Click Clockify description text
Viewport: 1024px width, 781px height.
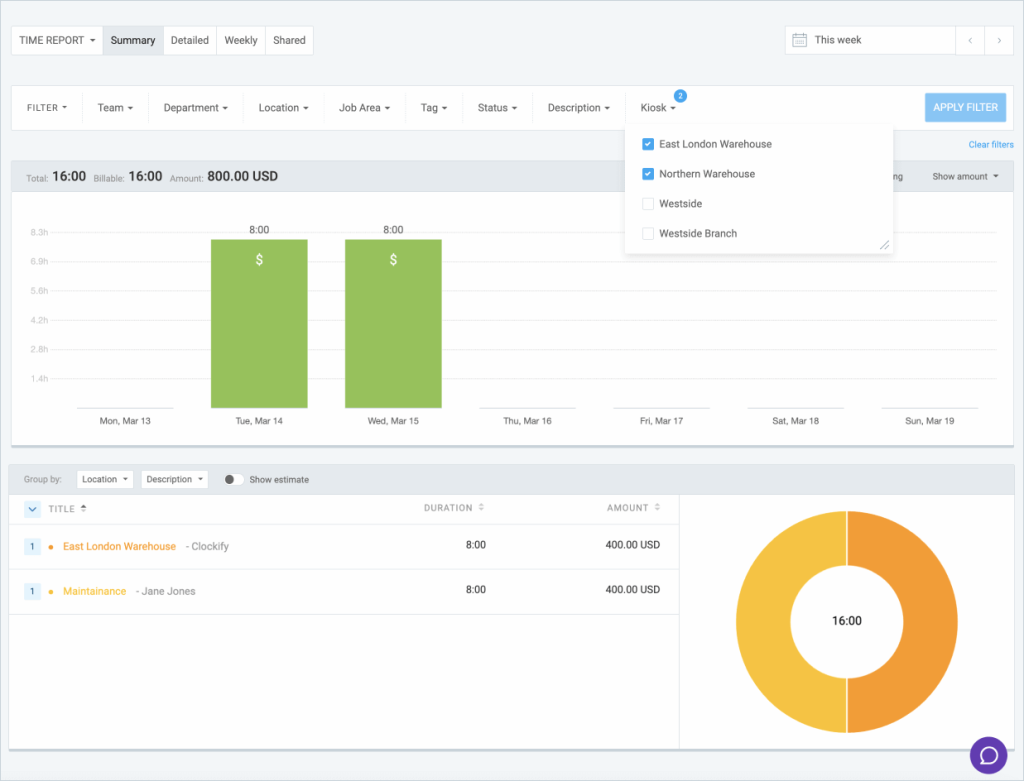(210, 547)
